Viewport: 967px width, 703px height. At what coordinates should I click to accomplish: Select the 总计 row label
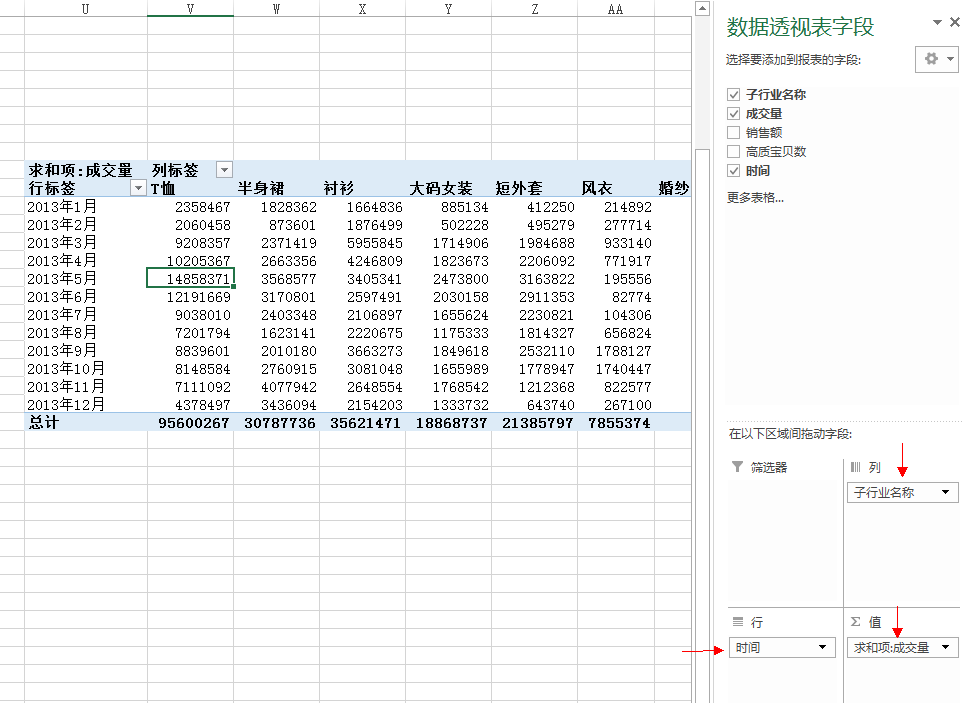pos(86,422)
